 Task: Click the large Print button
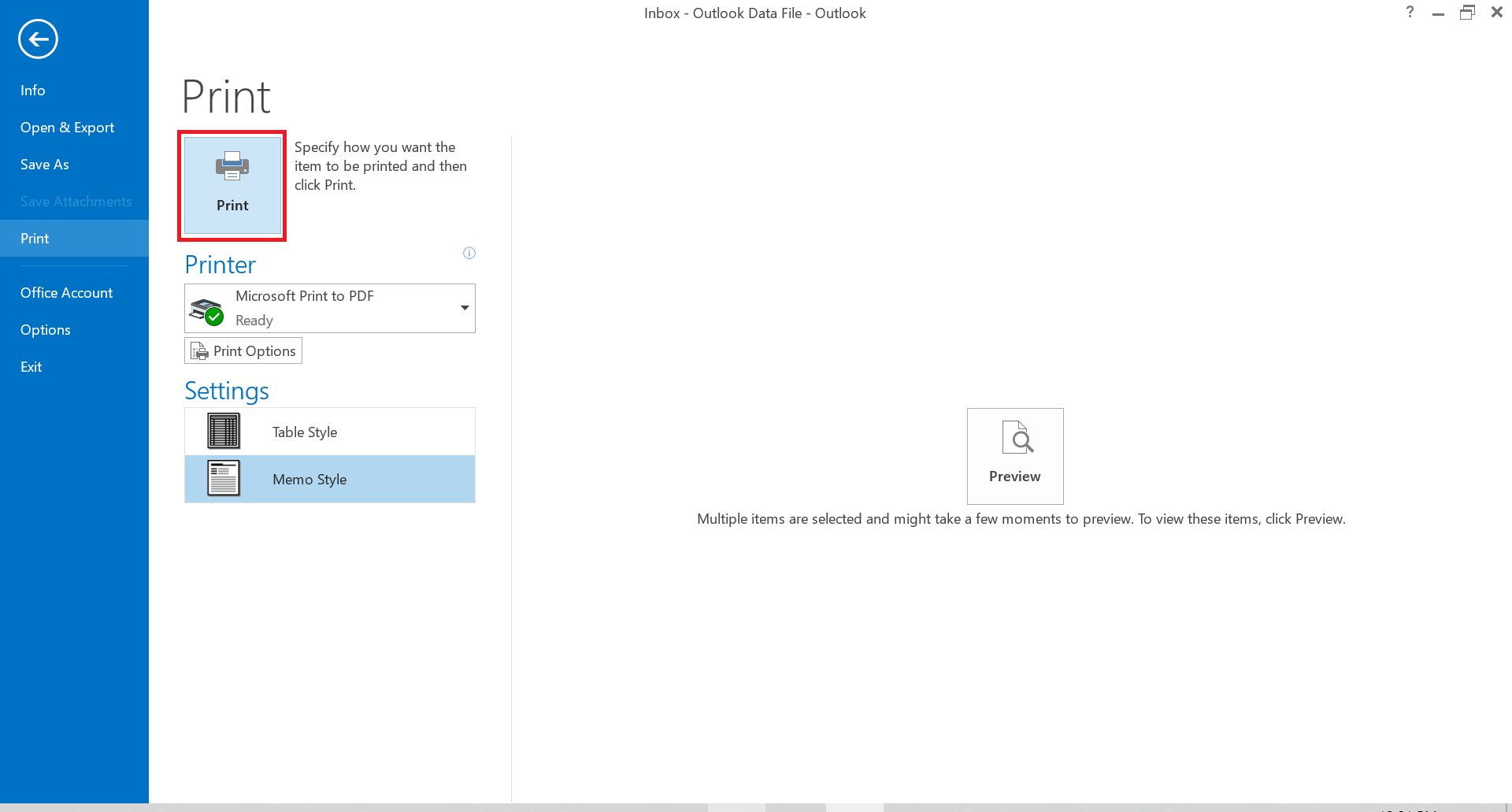pyautogui.click(x=232, y=186)
